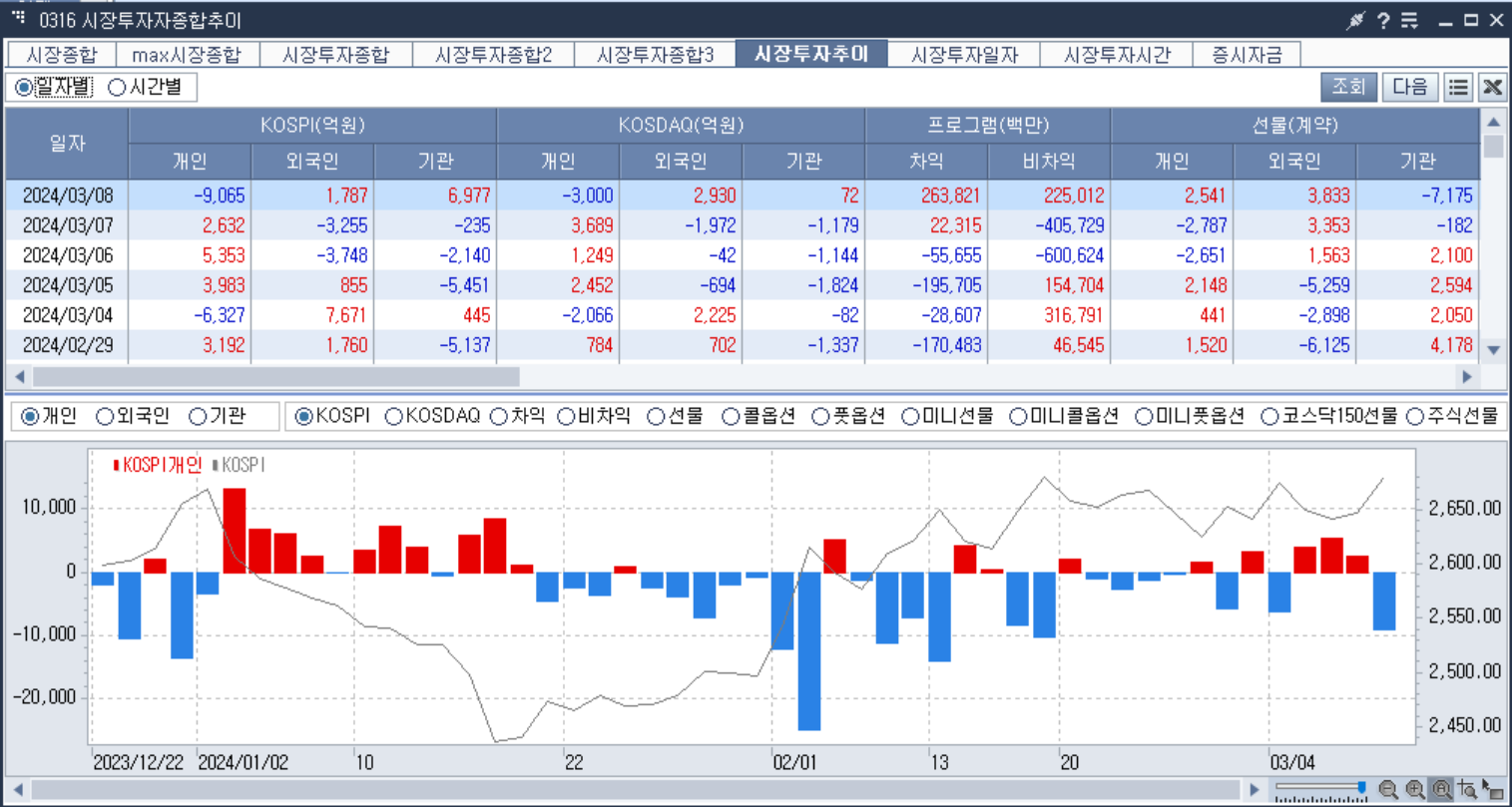Click the KOSPI개인 red legend marker

pos(117,465)
